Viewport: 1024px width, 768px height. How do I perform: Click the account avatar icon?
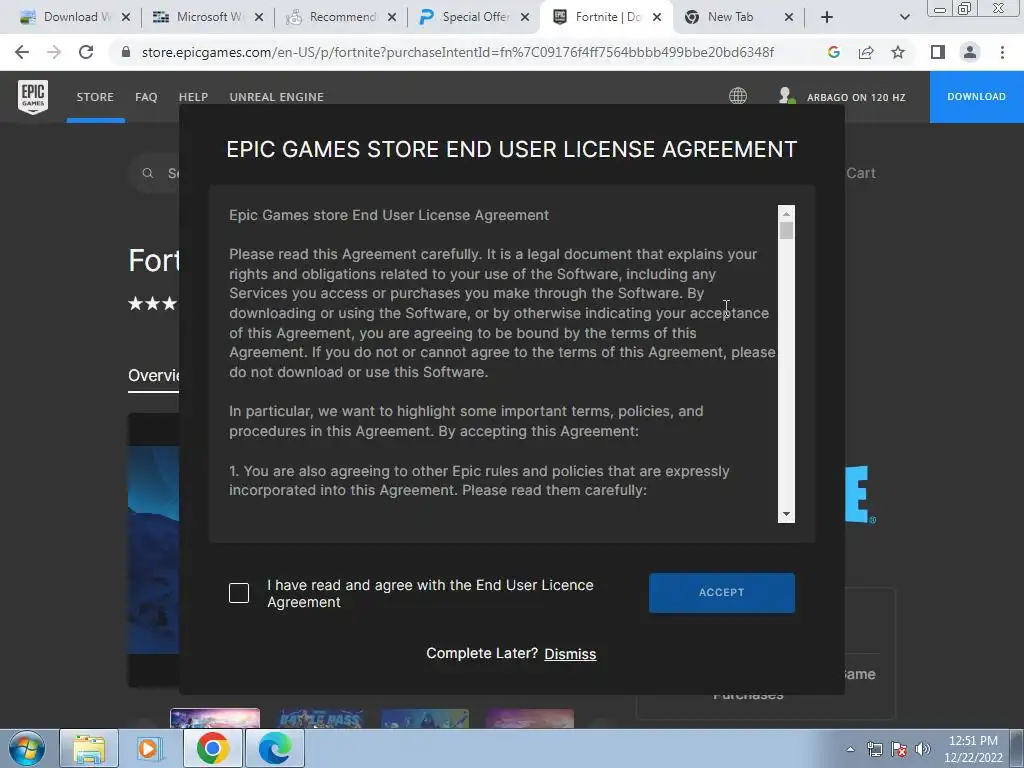[787, 96]
